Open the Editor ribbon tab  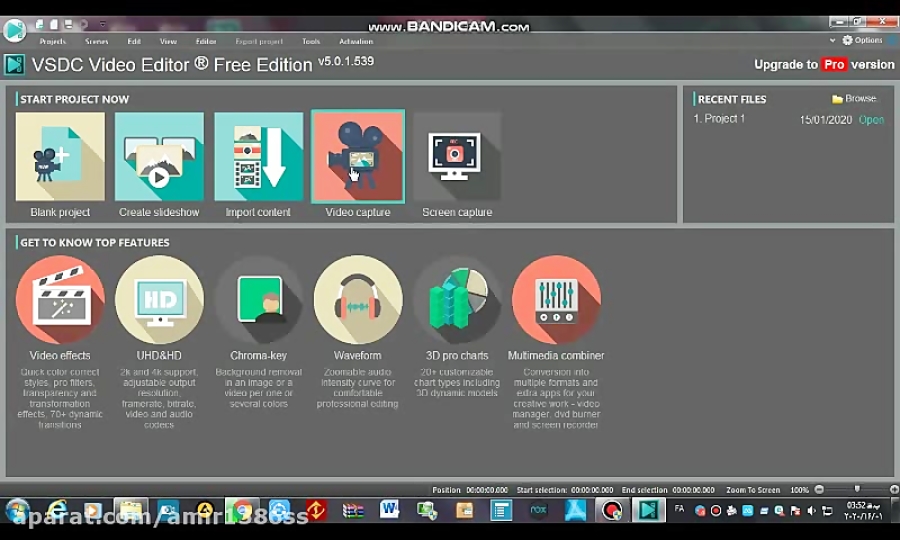(205, 41)
